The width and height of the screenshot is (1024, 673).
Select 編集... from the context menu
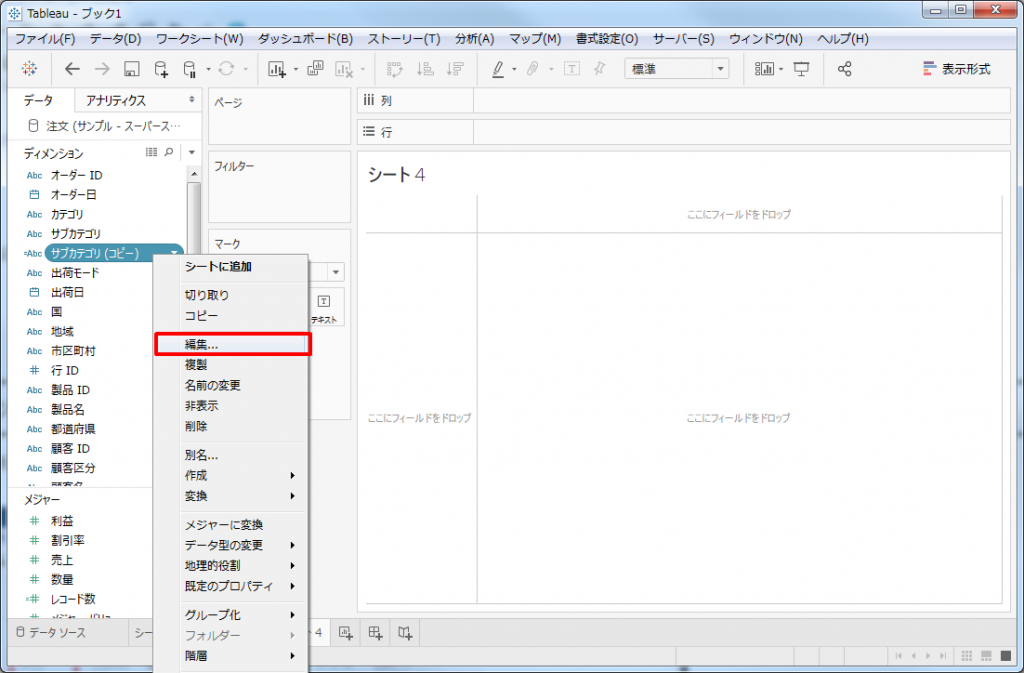point(231,344)
